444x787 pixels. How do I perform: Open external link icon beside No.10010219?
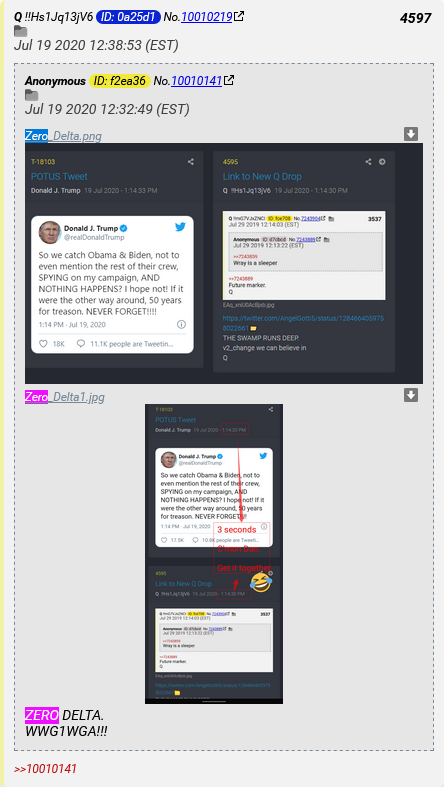(x=239, y=16)
